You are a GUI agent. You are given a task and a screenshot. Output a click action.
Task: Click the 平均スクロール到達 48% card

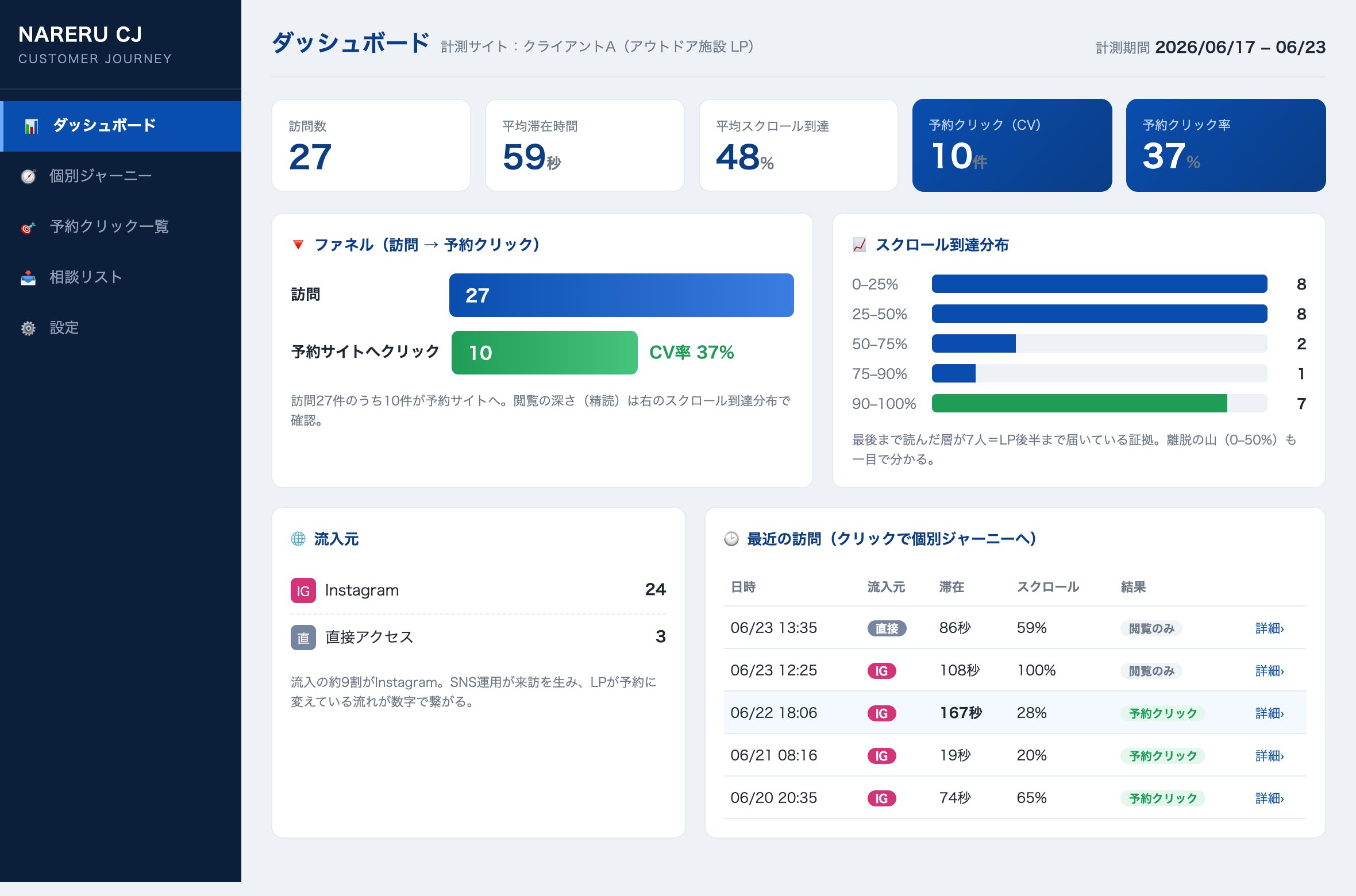[x=799, y=145]
